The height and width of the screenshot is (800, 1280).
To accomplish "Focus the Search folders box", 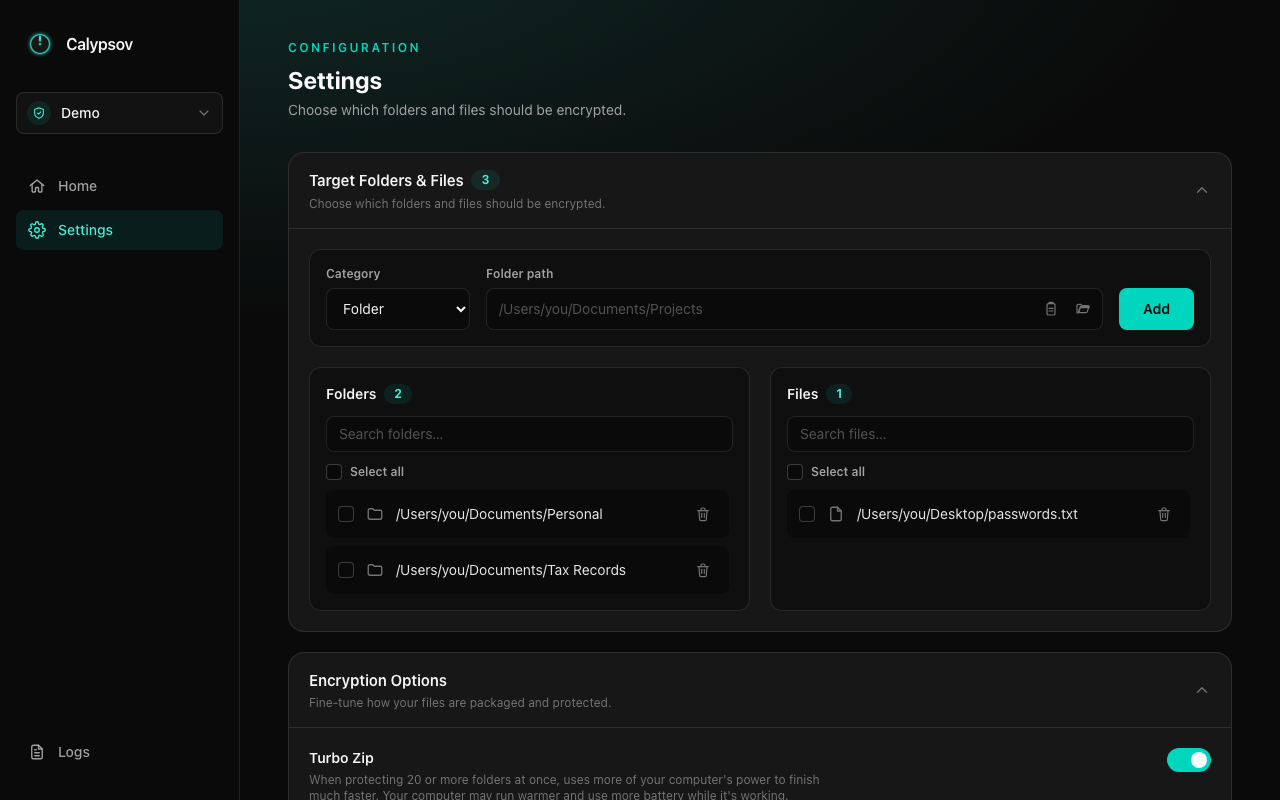I will tap(529, 434).
